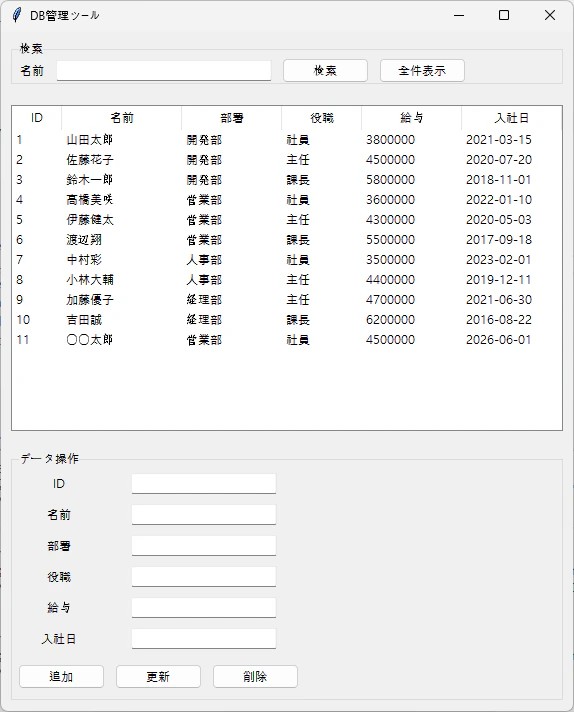Click the 給与 column header
Screen dimensions: 574x712
[x=411, y=118]
